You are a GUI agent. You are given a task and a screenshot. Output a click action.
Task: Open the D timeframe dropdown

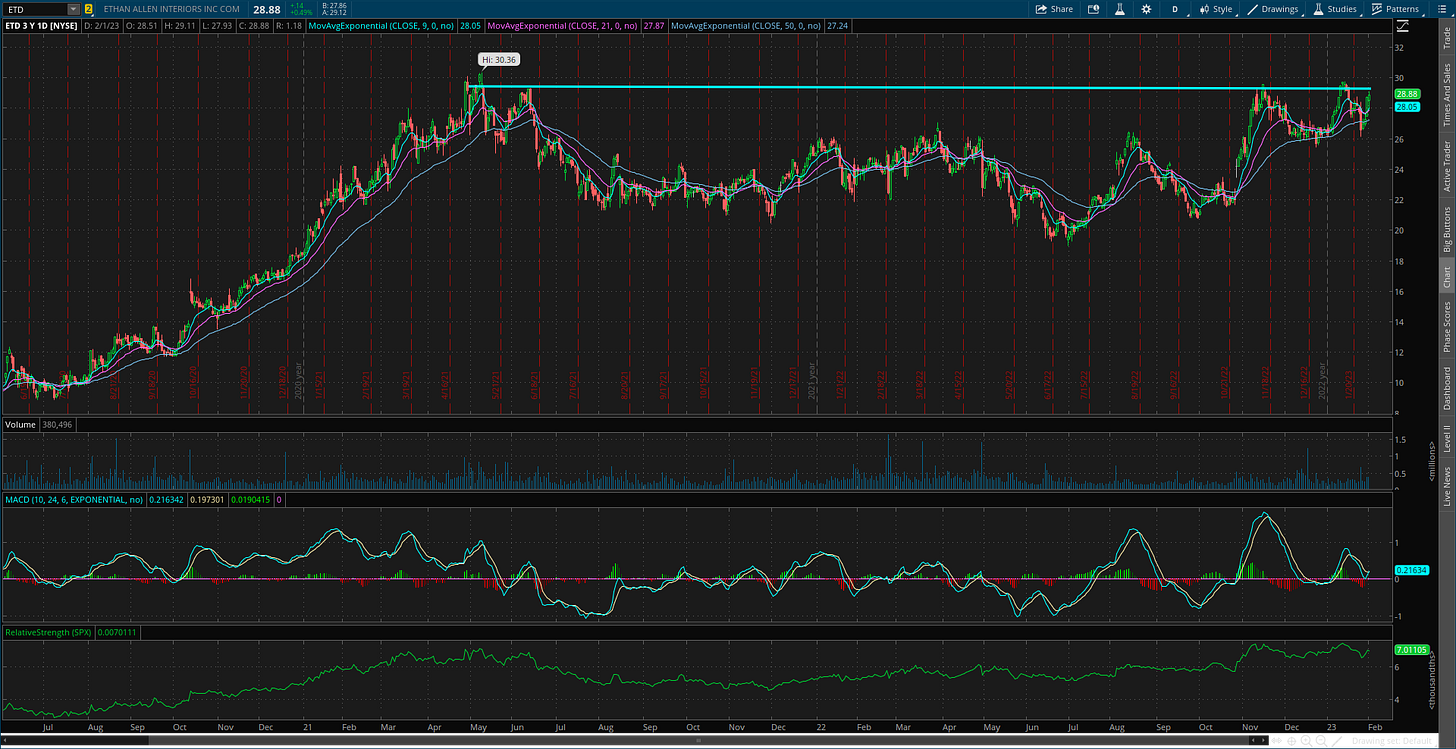click(1175, 9)
